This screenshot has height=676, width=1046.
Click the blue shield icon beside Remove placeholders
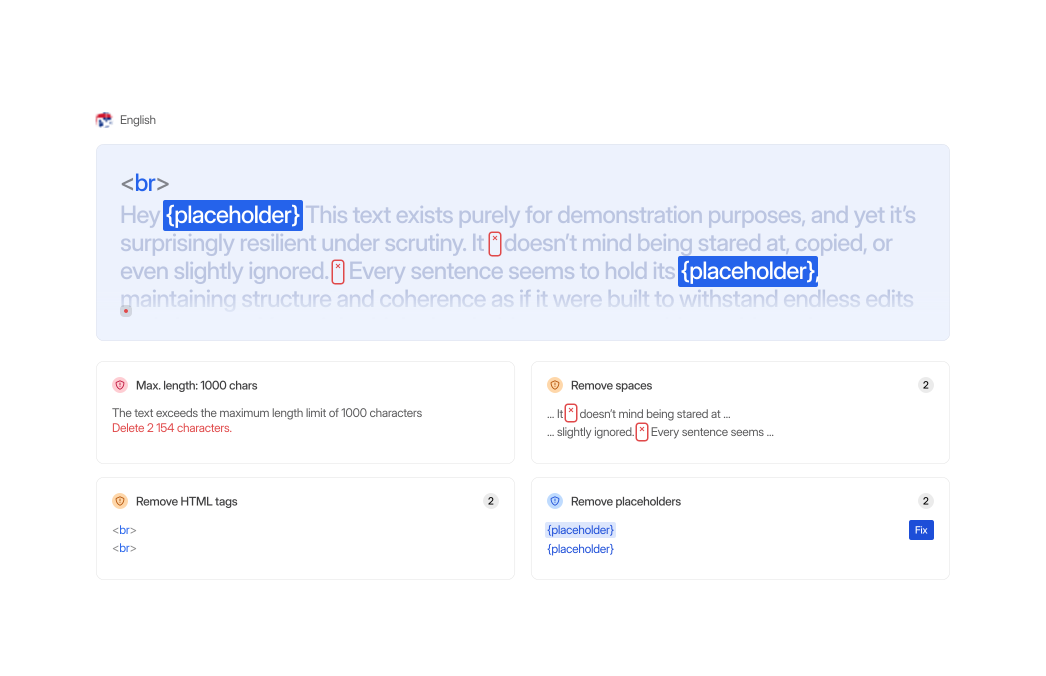[x=554, y=501]
